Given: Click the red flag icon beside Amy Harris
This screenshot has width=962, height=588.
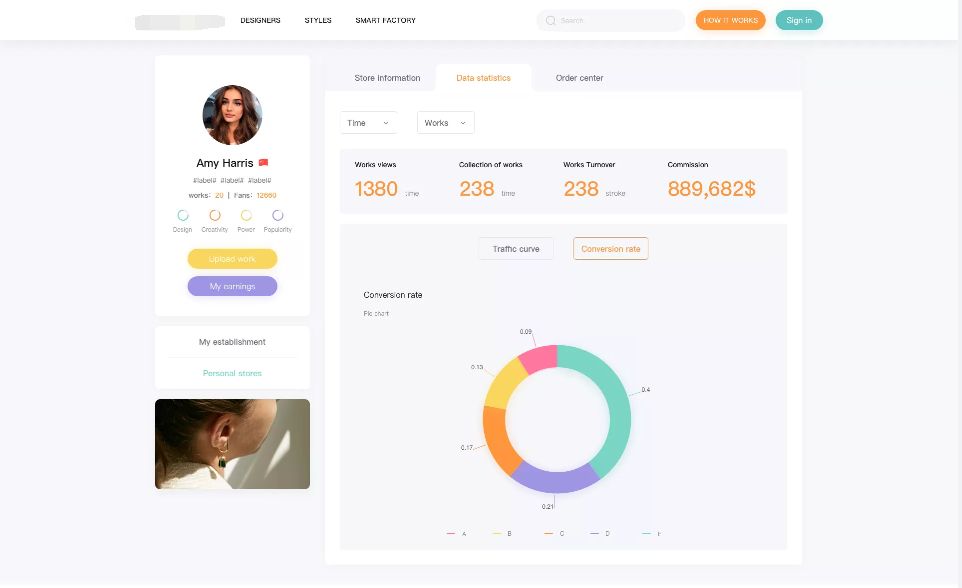Looking at the screenshot, I should (263, 163).
